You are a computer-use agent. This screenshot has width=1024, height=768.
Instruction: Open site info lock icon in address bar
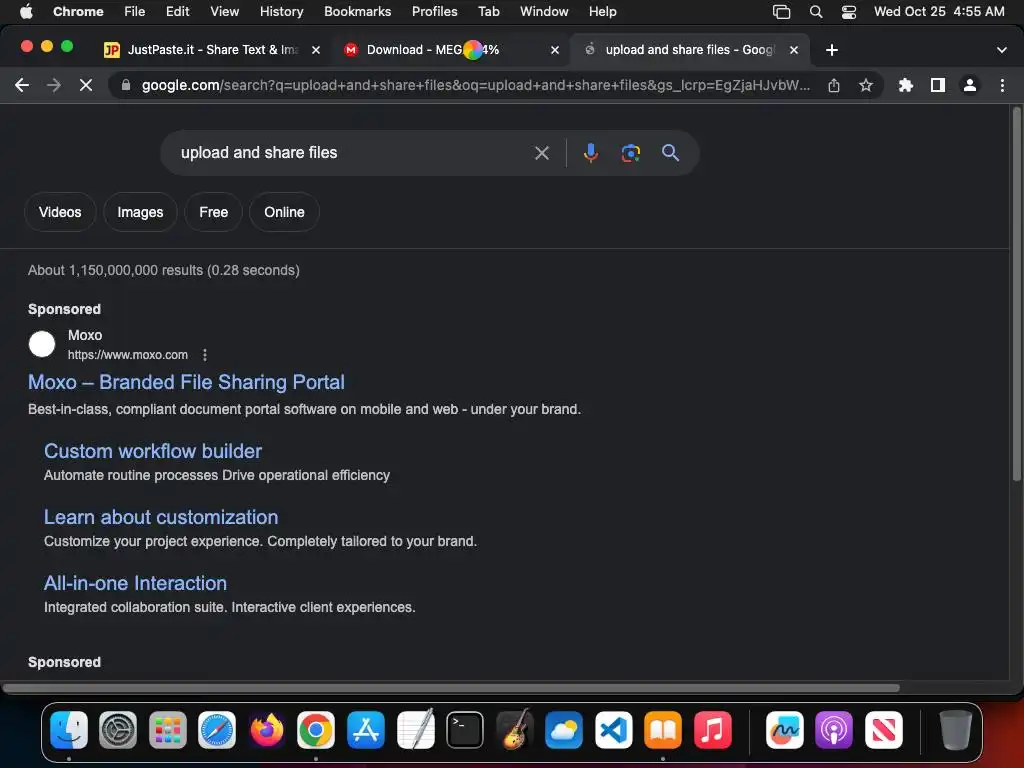click(x=126, y=85)
